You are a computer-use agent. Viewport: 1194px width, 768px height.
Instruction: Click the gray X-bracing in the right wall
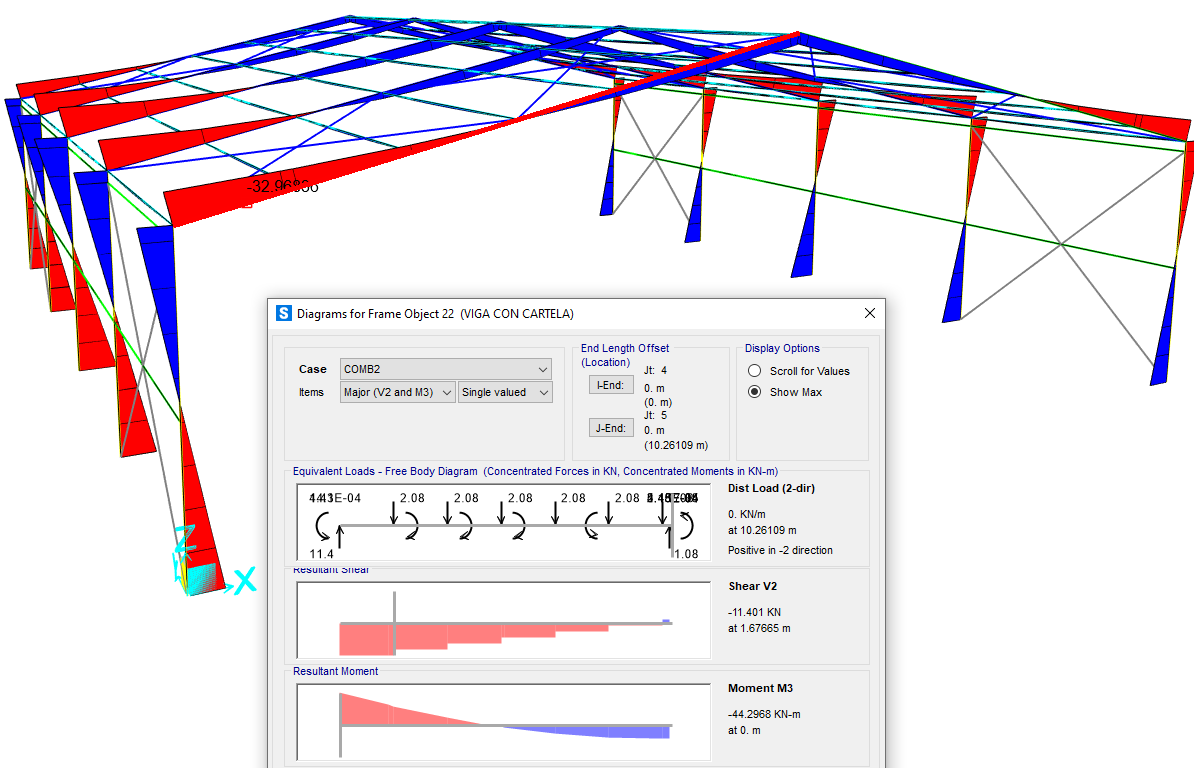click(x=1059, y=242)
